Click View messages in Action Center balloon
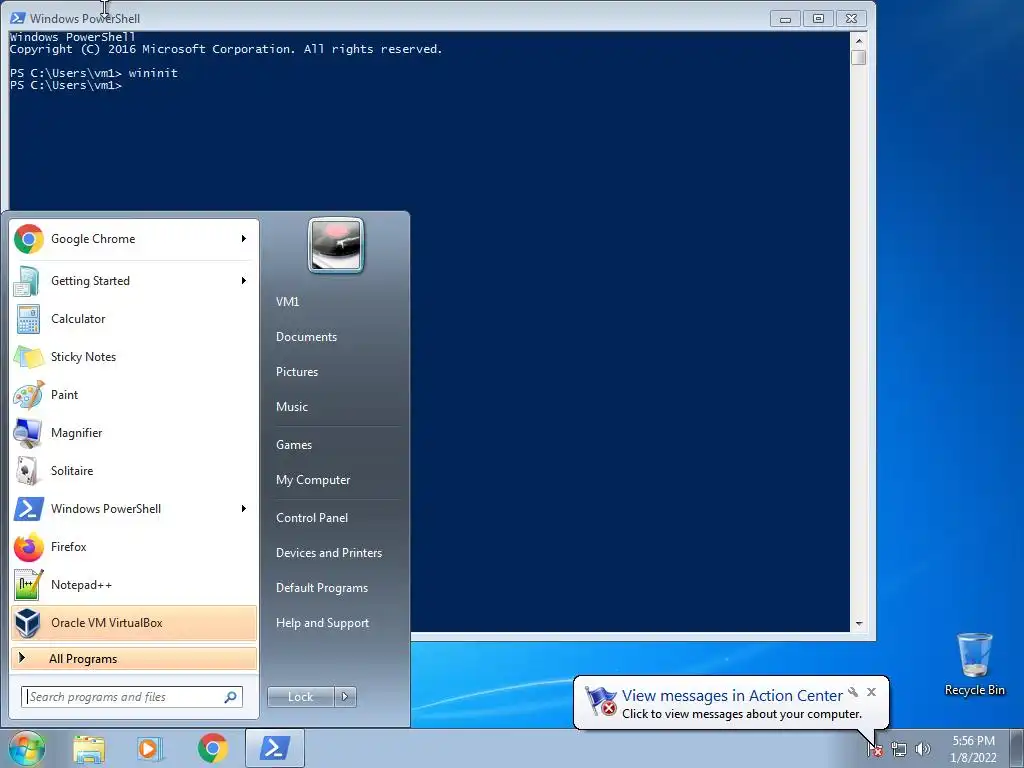This screenshot has height=768, width=1024. point(732,696)
